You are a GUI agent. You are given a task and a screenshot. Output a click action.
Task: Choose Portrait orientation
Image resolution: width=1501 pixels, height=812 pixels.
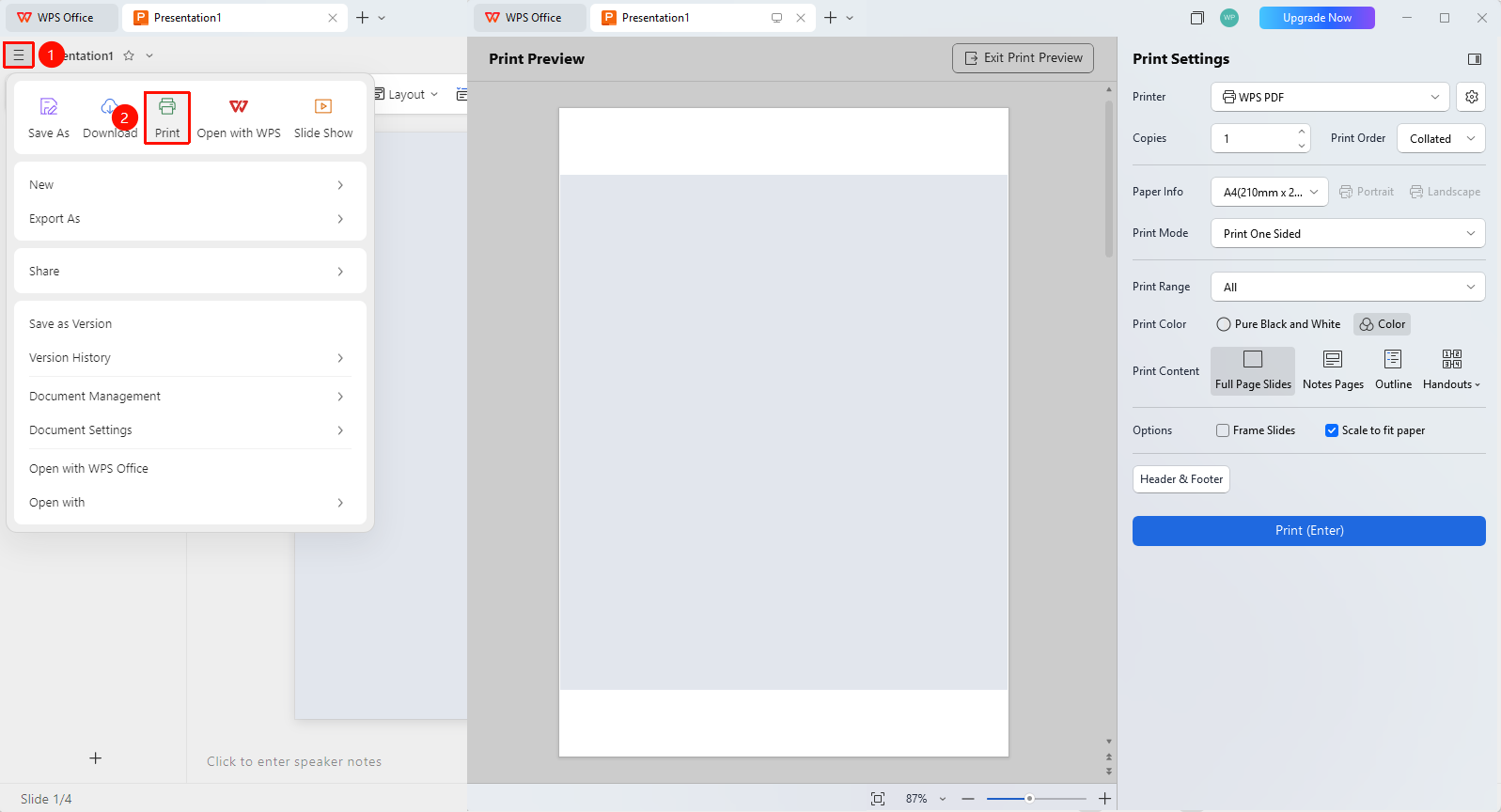pyautogui.click(x=1367, y=192)
